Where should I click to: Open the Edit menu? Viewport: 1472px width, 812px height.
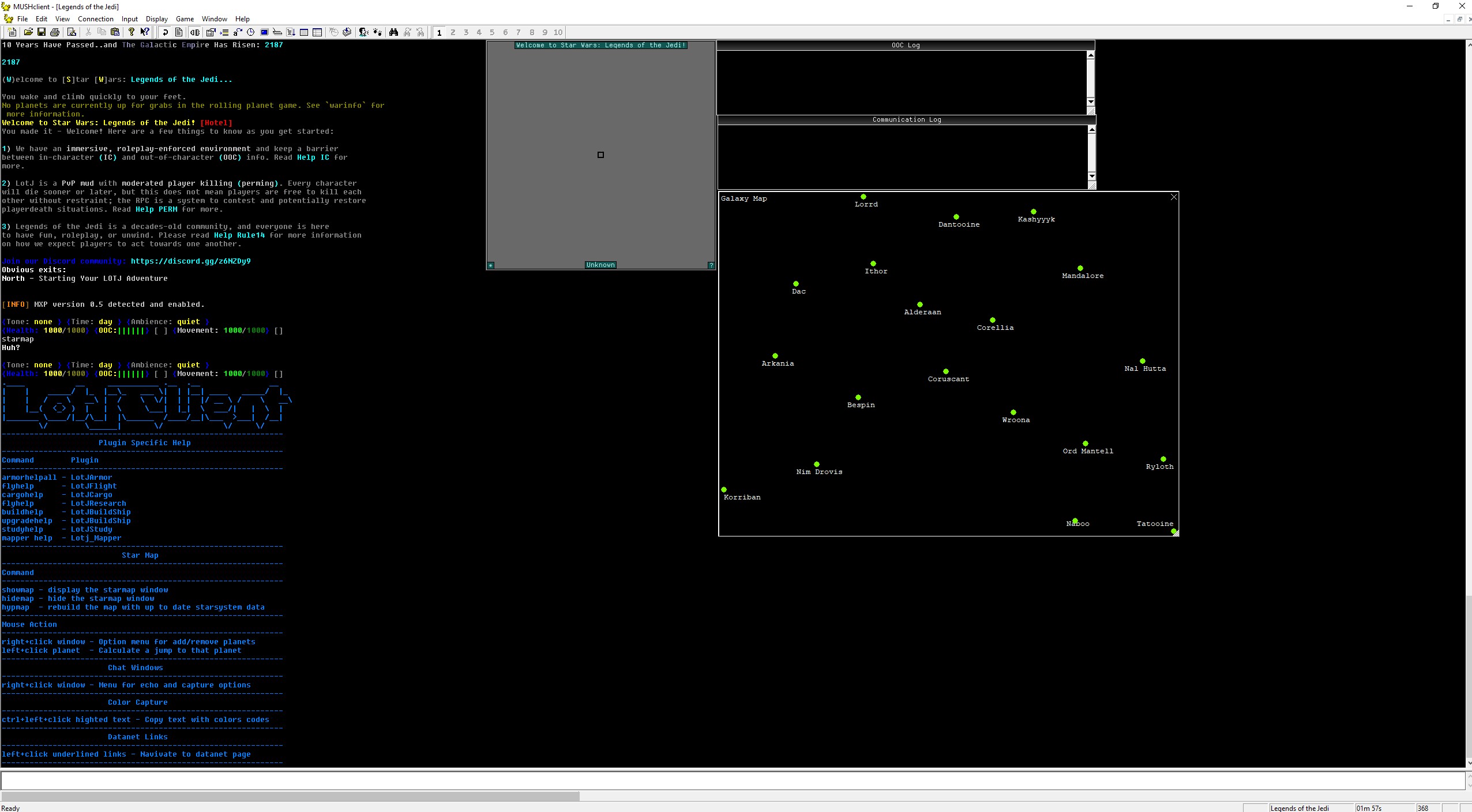click(42, 19)
